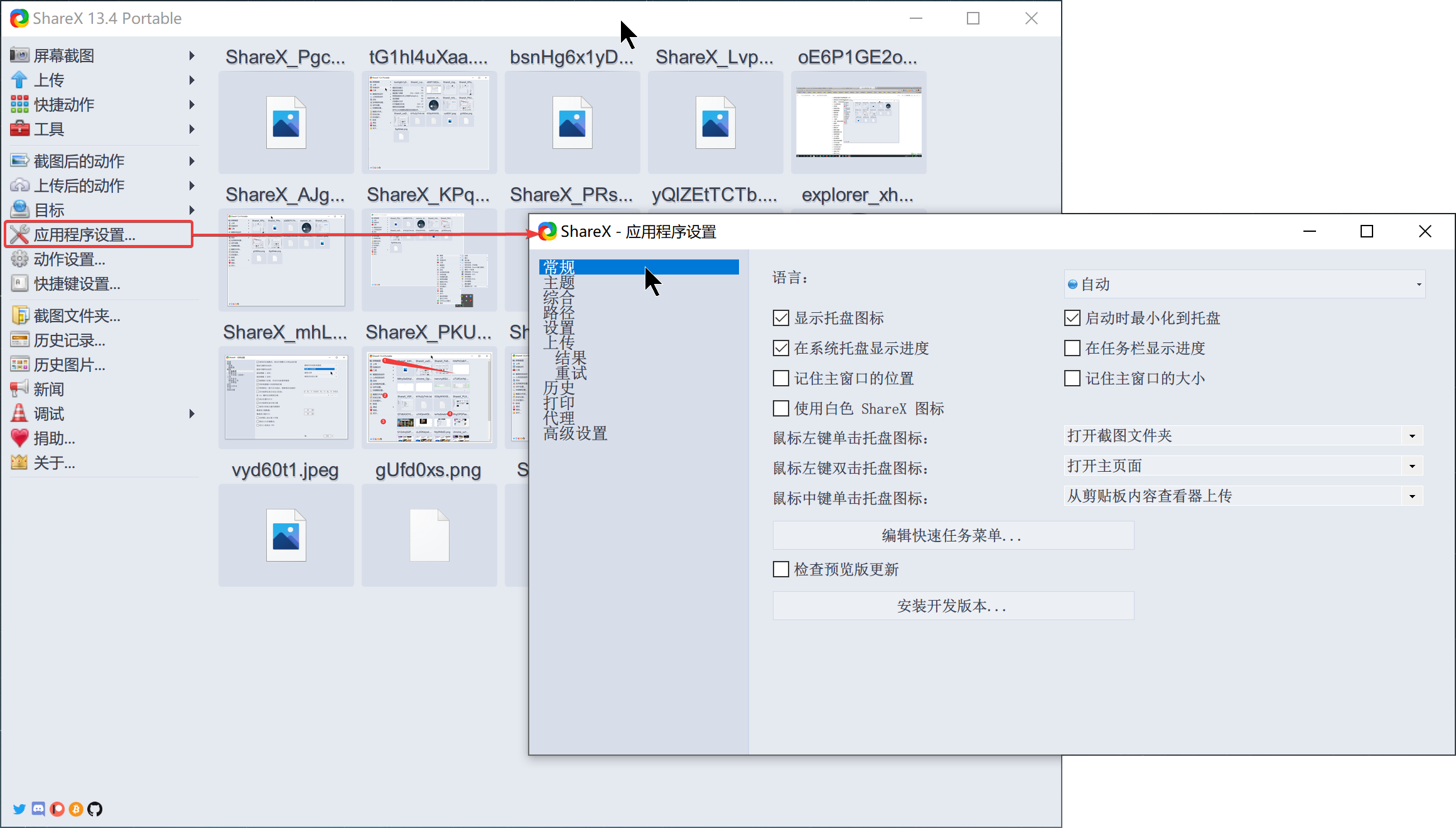Click the 应用程序设置 wrench icon
The width and height of the screenshot is (1456, 828).
19,234
